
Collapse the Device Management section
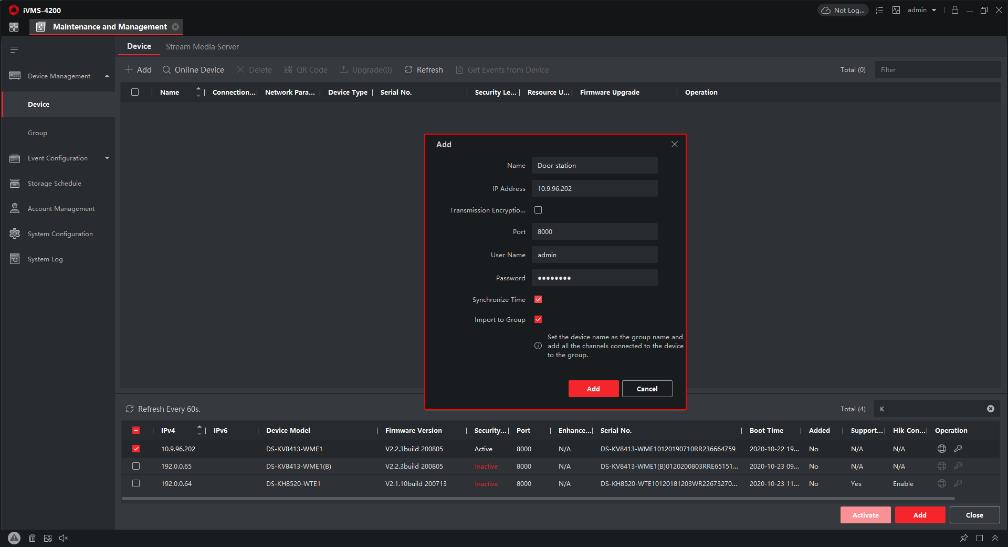coord(107,76)
